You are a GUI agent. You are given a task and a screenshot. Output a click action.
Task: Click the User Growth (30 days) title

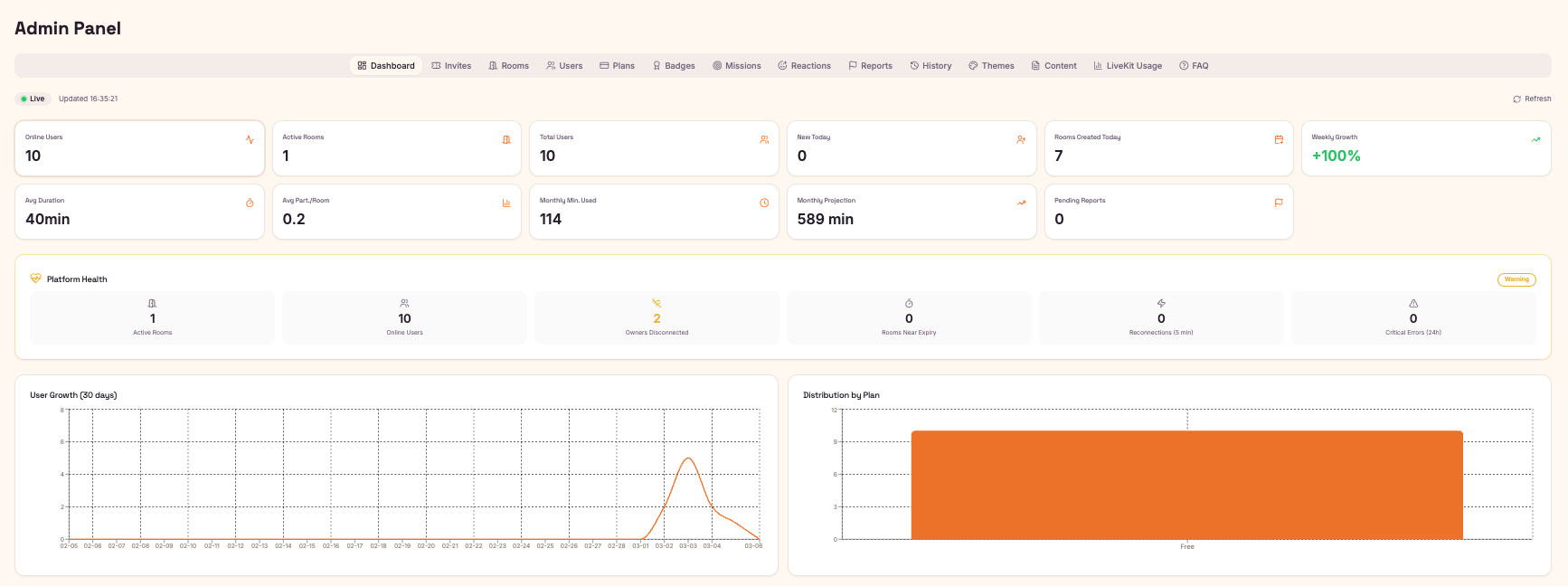pyautogui.click(x=73, y=395)
